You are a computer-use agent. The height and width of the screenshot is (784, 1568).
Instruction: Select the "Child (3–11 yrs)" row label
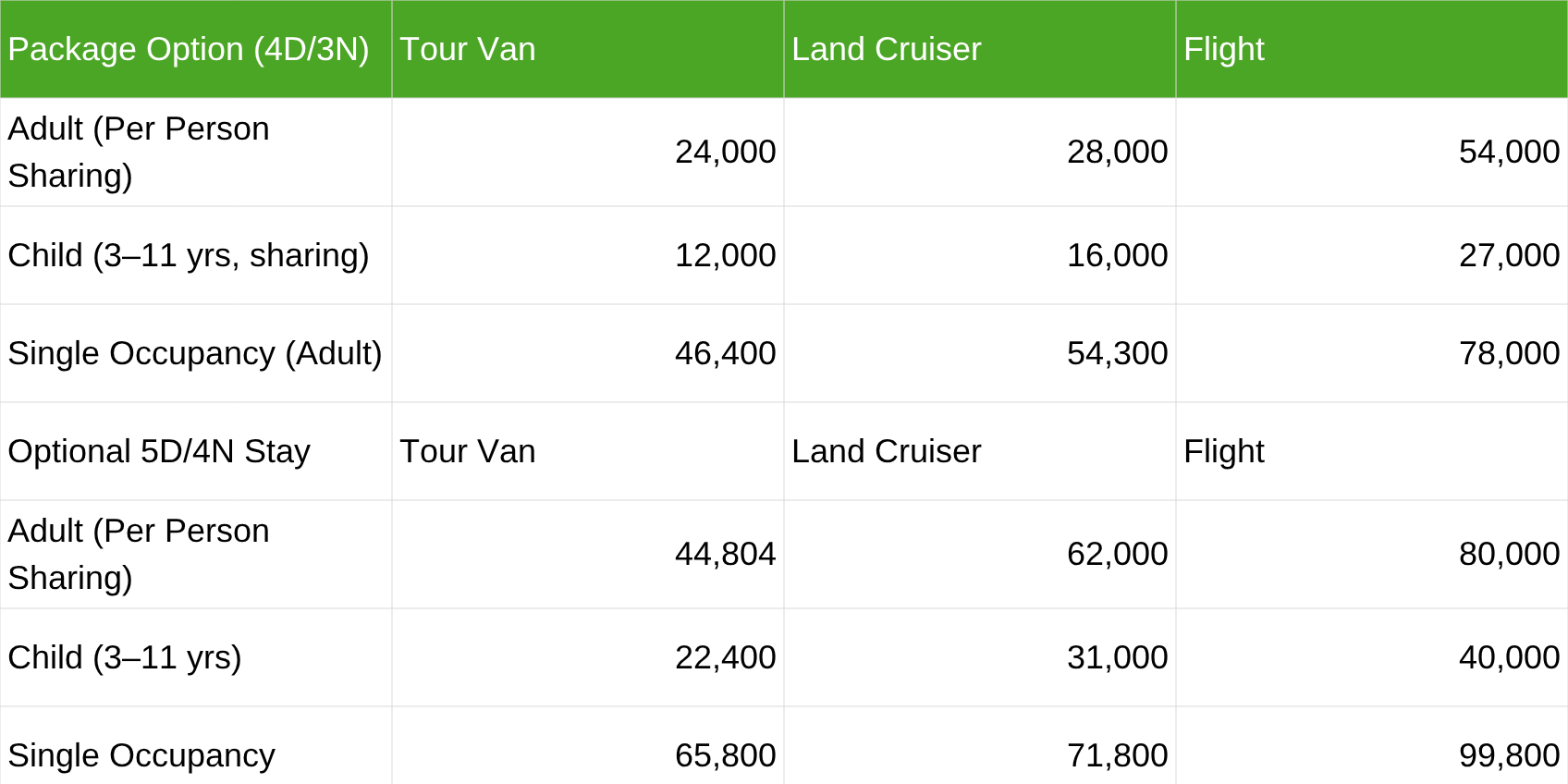point(125,657)
